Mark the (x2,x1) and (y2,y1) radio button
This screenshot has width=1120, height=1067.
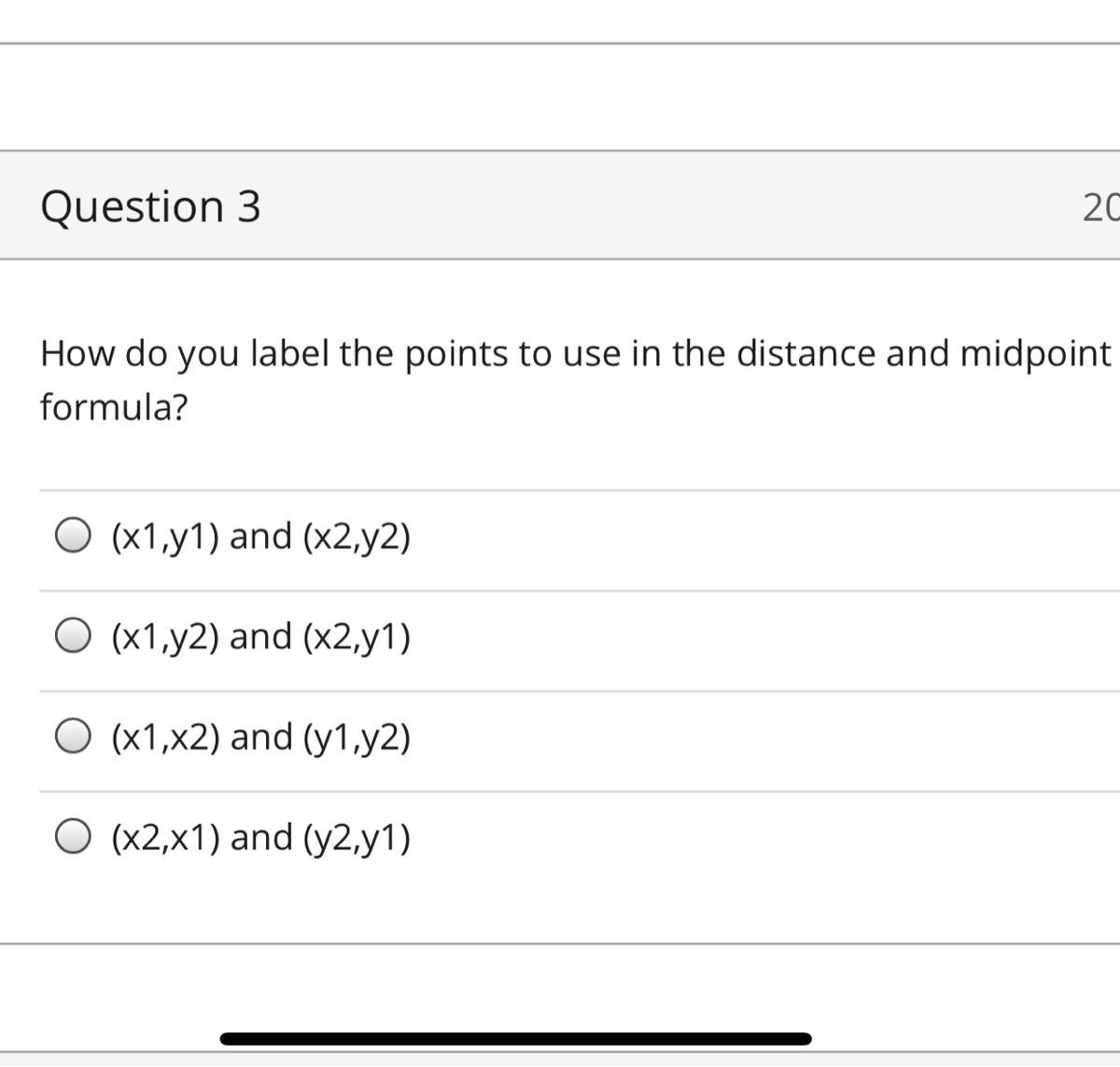(73, 836)
